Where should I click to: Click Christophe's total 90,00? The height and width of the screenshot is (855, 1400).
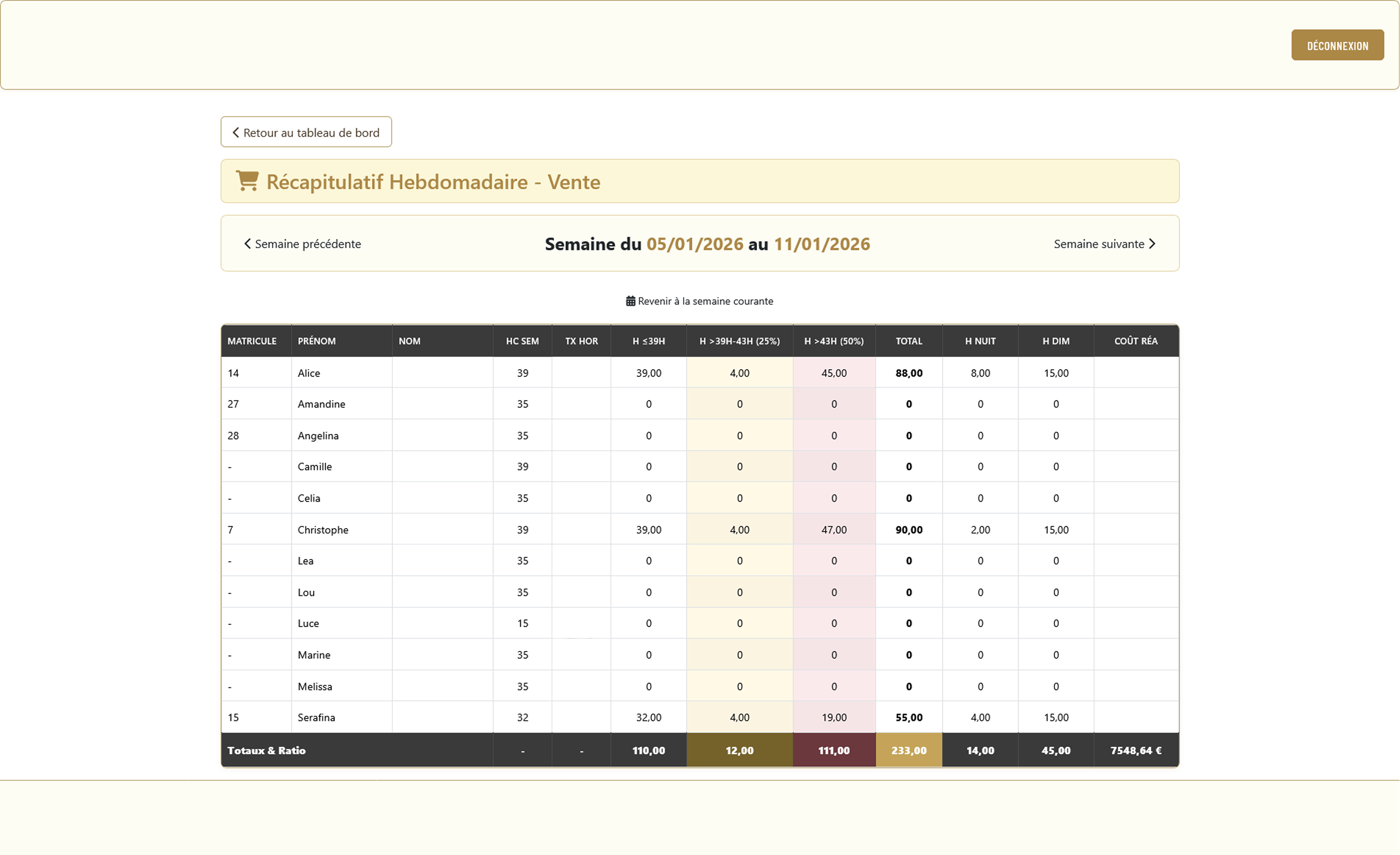coord(909,530)
